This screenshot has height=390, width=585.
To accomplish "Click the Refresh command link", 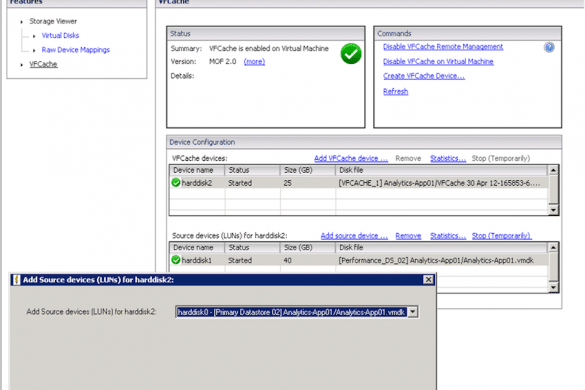I will point(395,91).
